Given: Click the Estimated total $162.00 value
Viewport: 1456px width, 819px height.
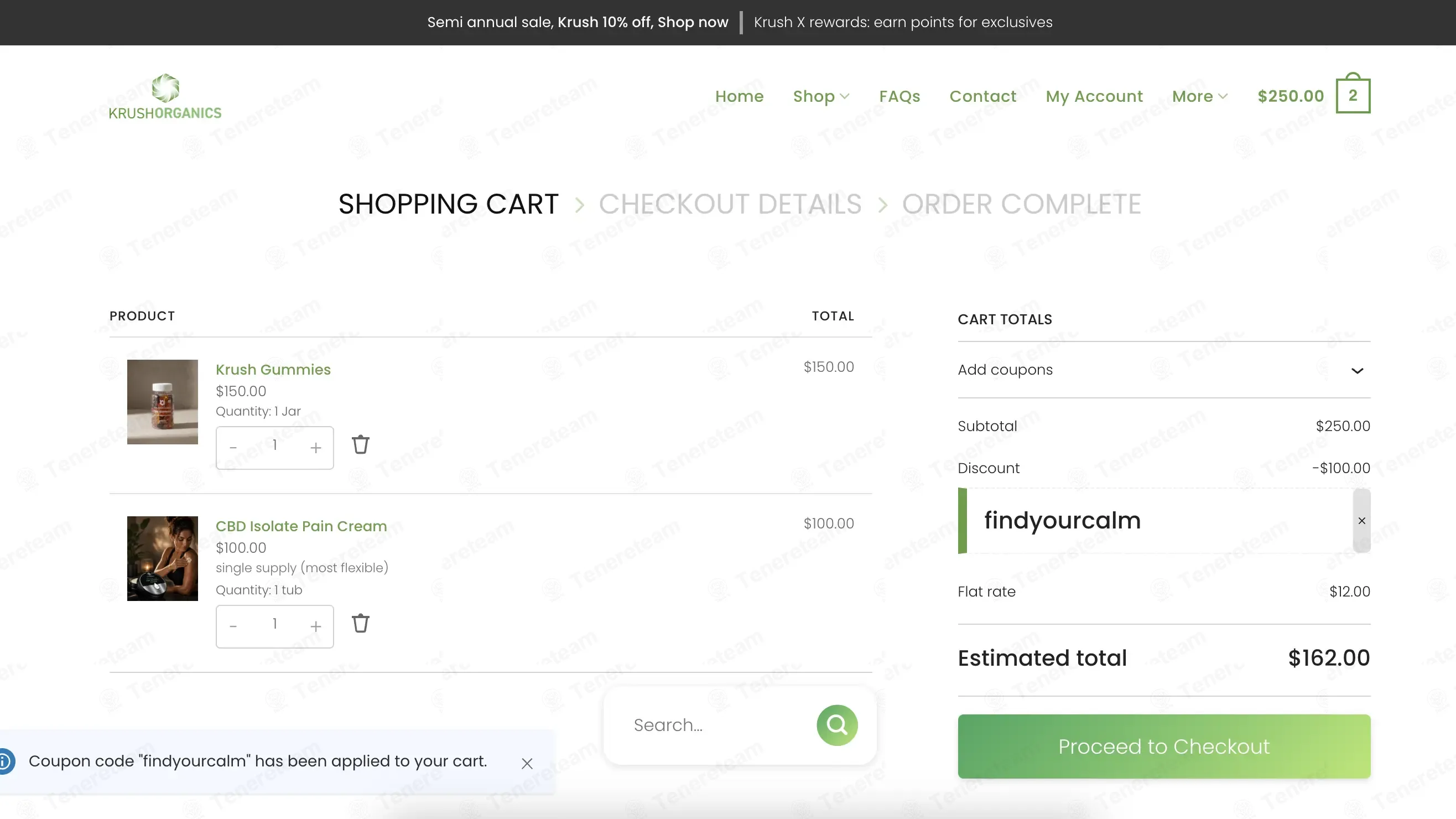Looking at the screenshot, I should (1328, 658).
